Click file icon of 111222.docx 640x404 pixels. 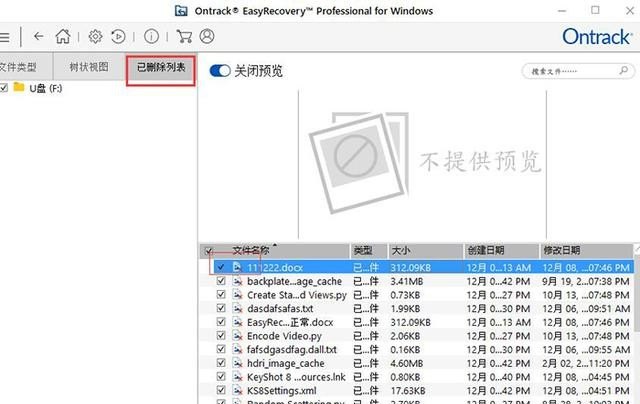pyautogui.click(x=237, y=267)
